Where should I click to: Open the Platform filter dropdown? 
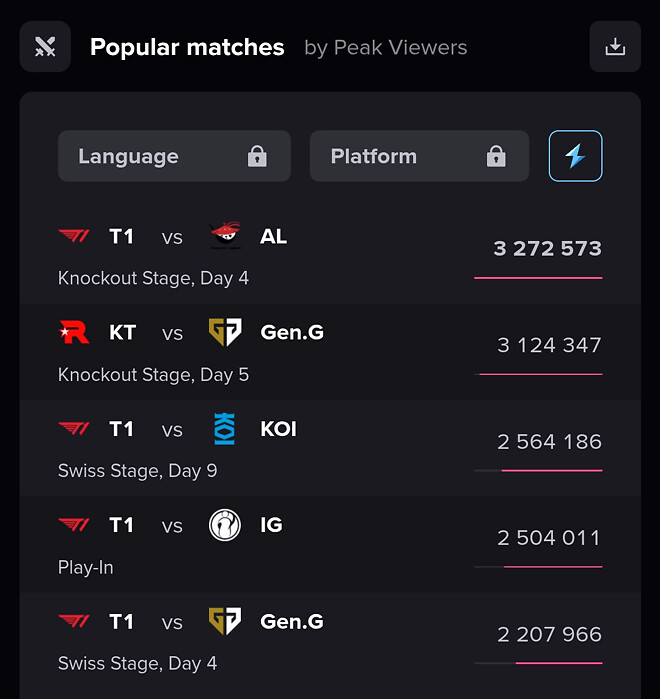(419, 156)
